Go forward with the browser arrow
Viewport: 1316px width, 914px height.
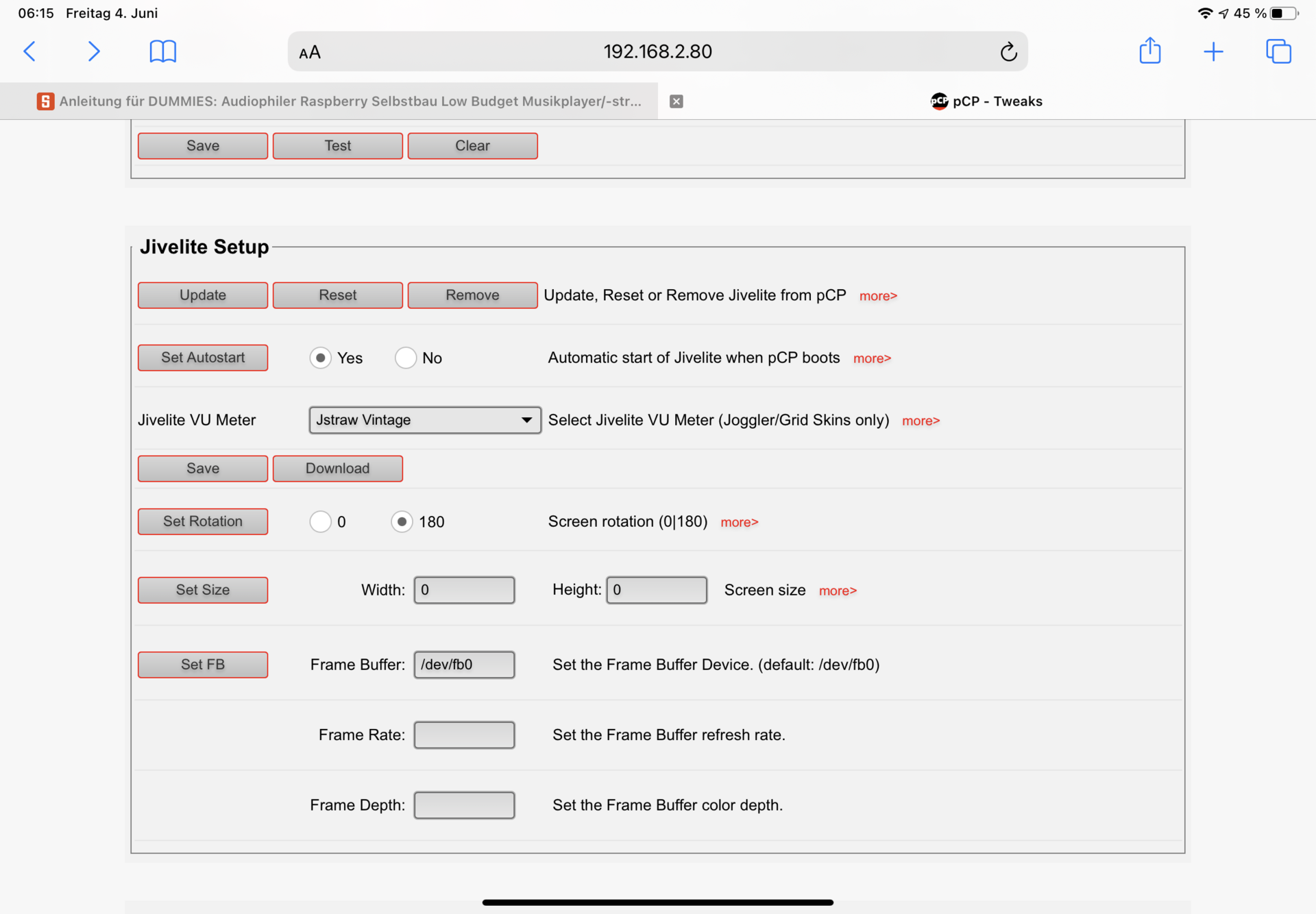point(94,51)
